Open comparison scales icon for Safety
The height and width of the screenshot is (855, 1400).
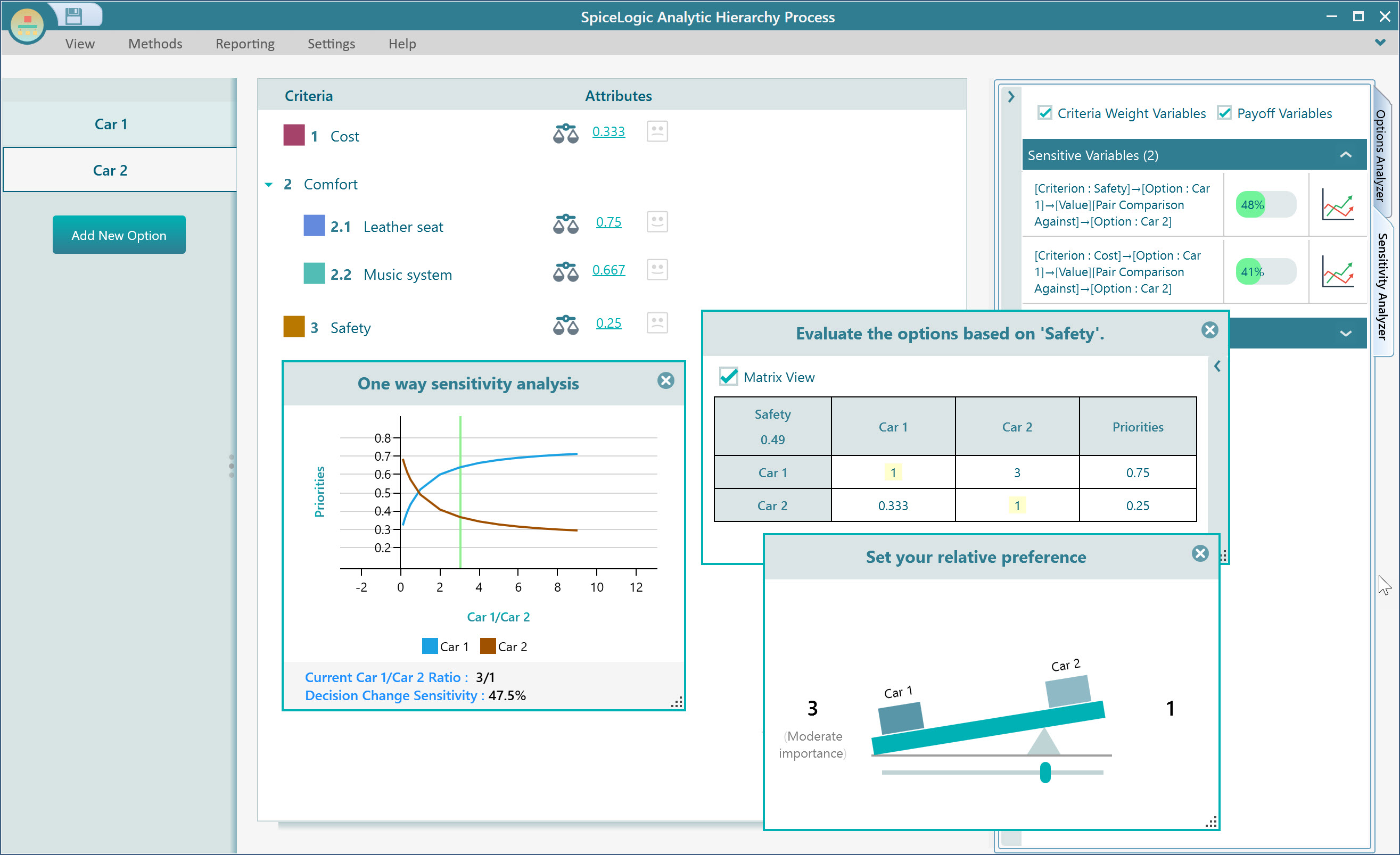[565, 325]
